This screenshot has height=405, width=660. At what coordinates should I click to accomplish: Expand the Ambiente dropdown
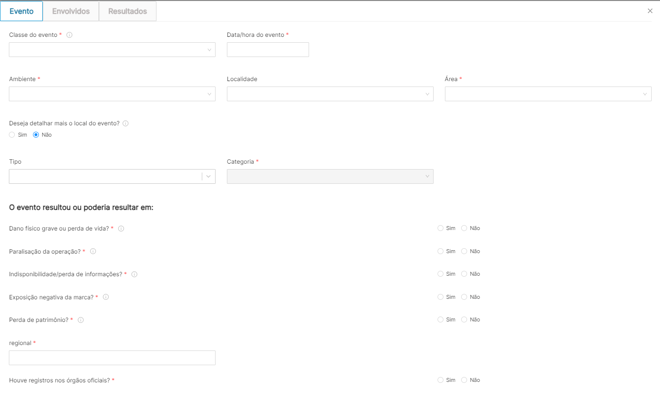(x=112, y=94)
